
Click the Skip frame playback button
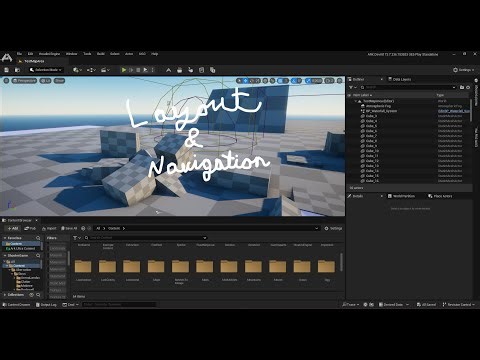pos(131,70)
